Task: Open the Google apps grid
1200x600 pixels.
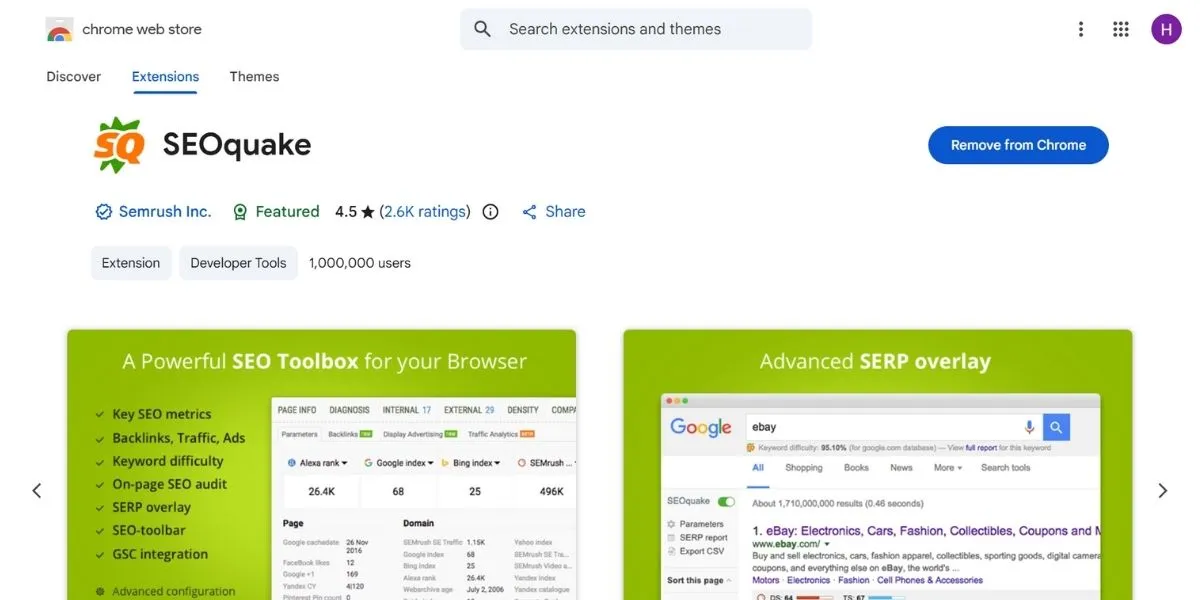Action: pyautogui.click(x=1121, y=29)
